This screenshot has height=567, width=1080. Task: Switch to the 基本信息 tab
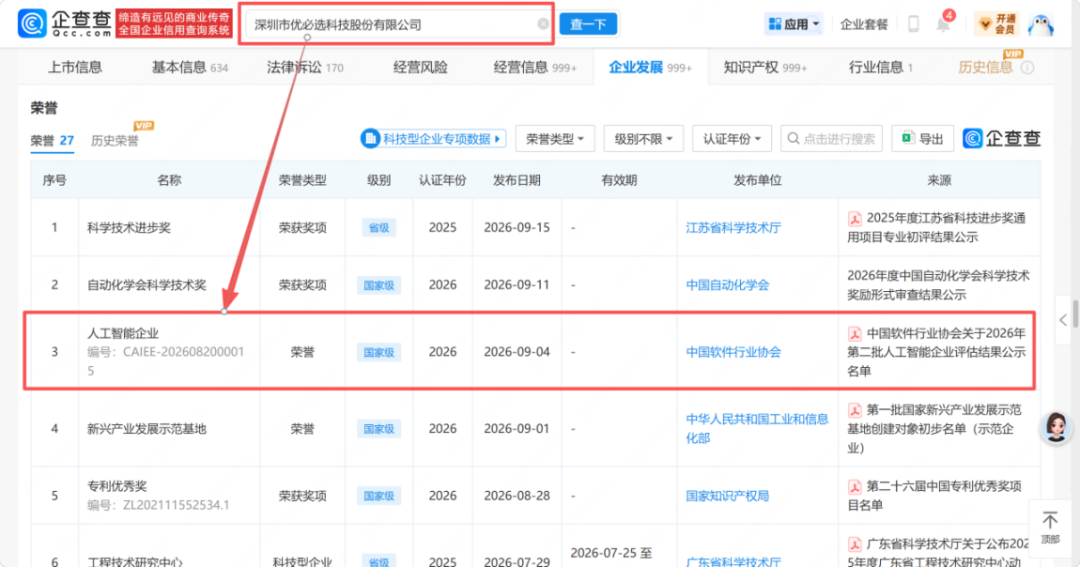(189, 68)
